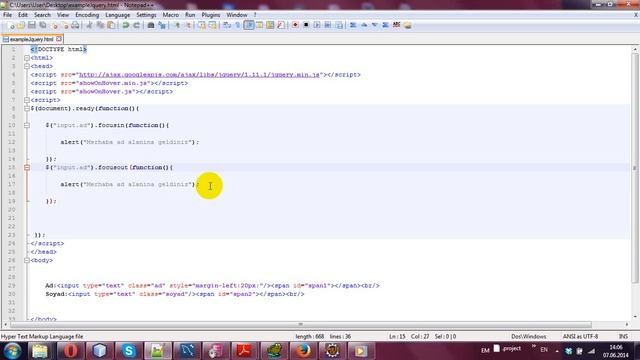The width and height of the screenshot is (640, 360).
Task: Click the Copy toolbar icon
Action: 100,25
